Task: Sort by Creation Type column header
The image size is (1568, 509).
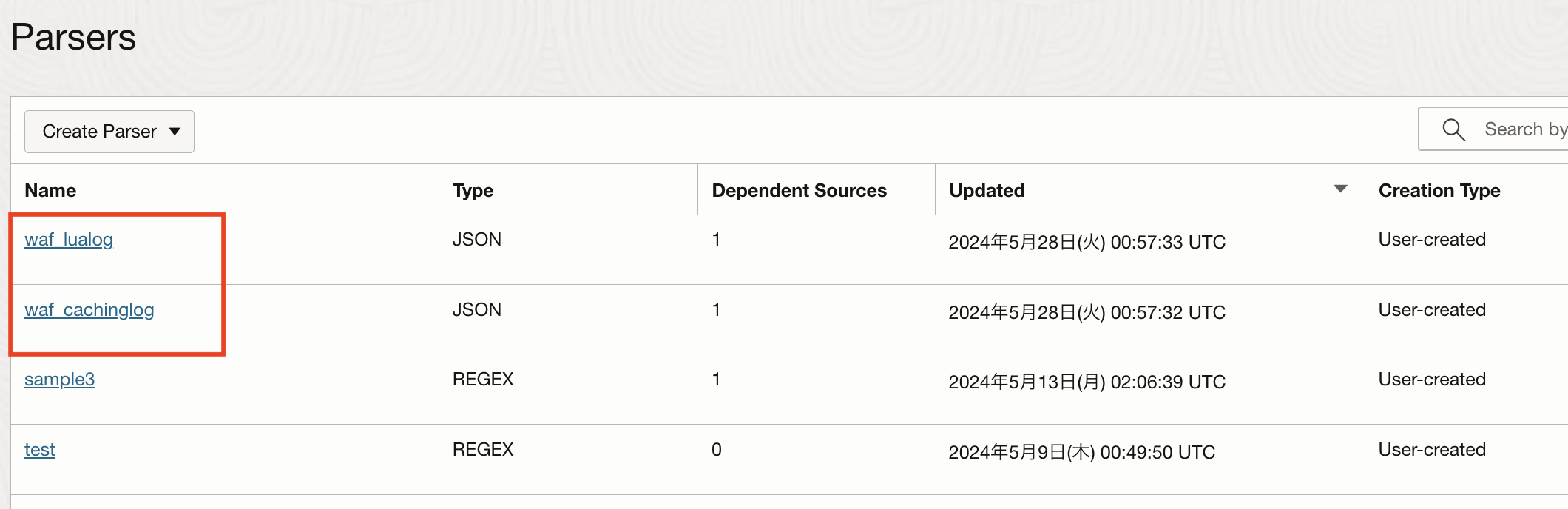Action: click(1439, 190)
